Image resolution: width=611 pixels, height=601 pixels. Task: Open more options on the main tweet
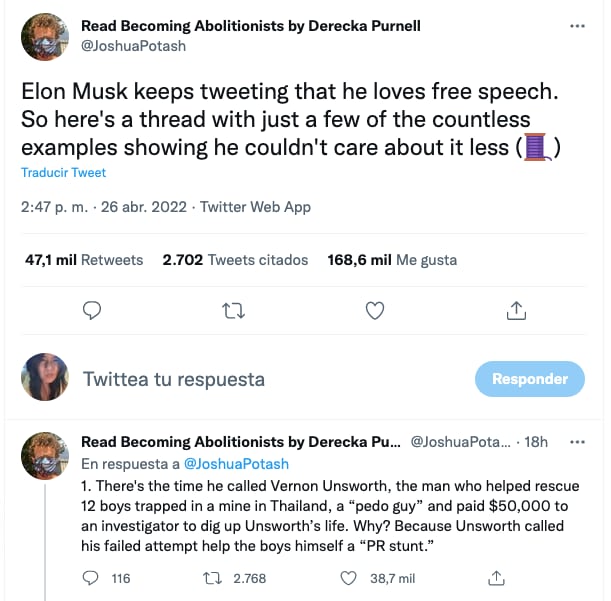577,26
